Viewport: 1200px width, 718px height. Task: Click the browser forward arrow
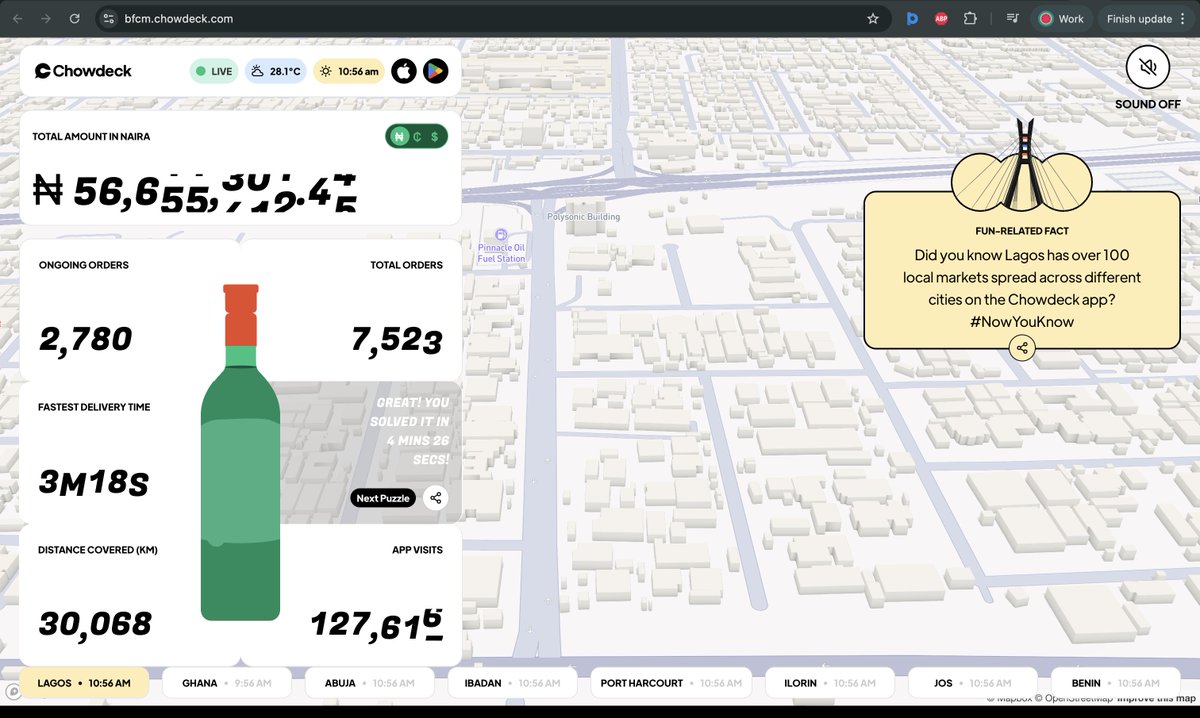point(46,18)
